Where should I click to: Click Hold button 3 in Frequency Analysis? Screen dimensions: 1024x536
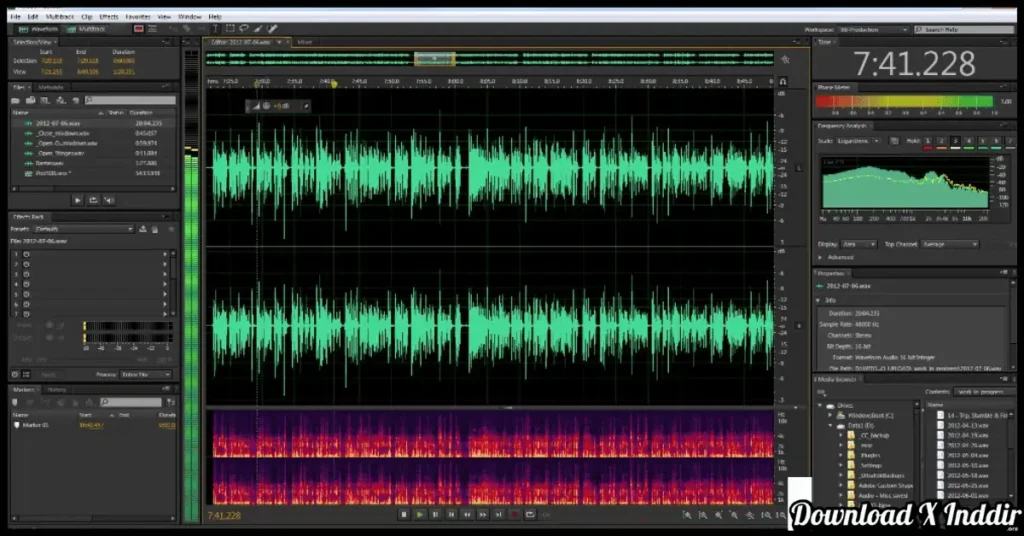pyautogui.click(x=955, y=141)
